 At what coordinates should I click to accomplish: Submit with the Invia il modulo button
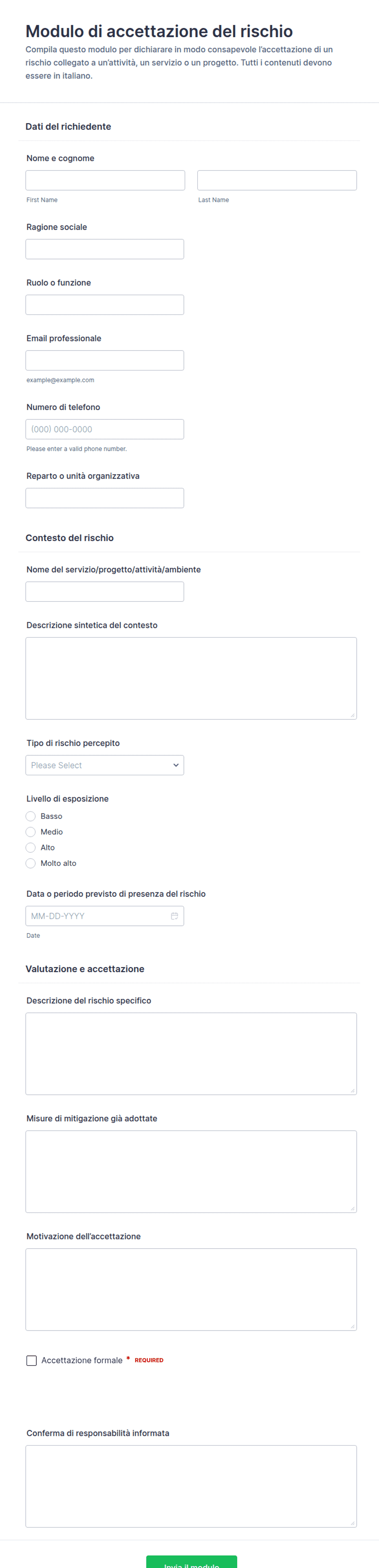click(191, 1562)
